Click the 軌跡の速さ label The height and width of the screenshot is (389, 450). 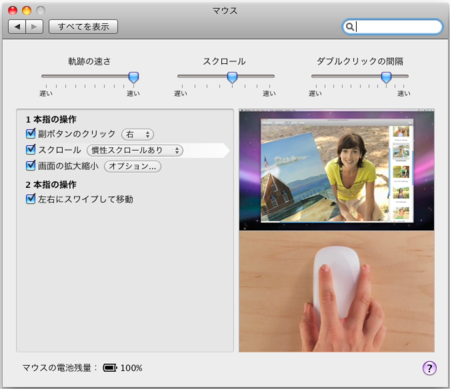89,61
